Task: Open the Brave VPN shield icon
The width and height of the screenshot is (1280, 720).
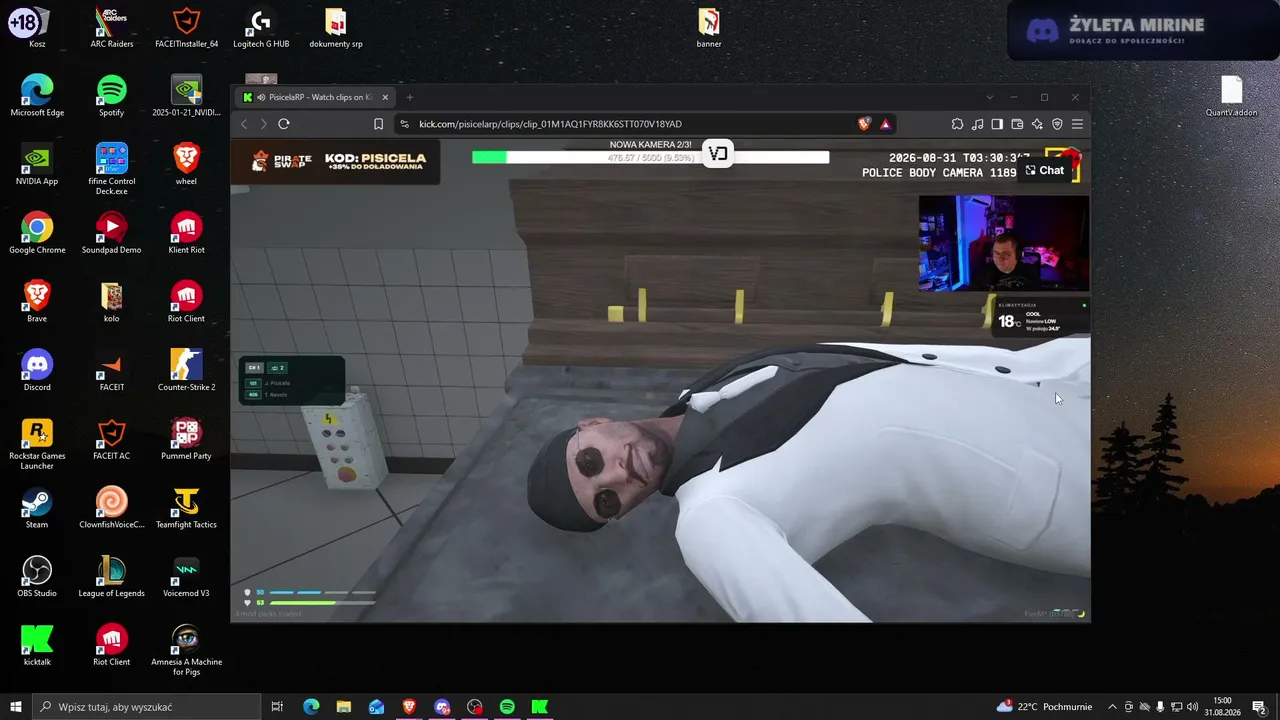Action: point(1057,124)
